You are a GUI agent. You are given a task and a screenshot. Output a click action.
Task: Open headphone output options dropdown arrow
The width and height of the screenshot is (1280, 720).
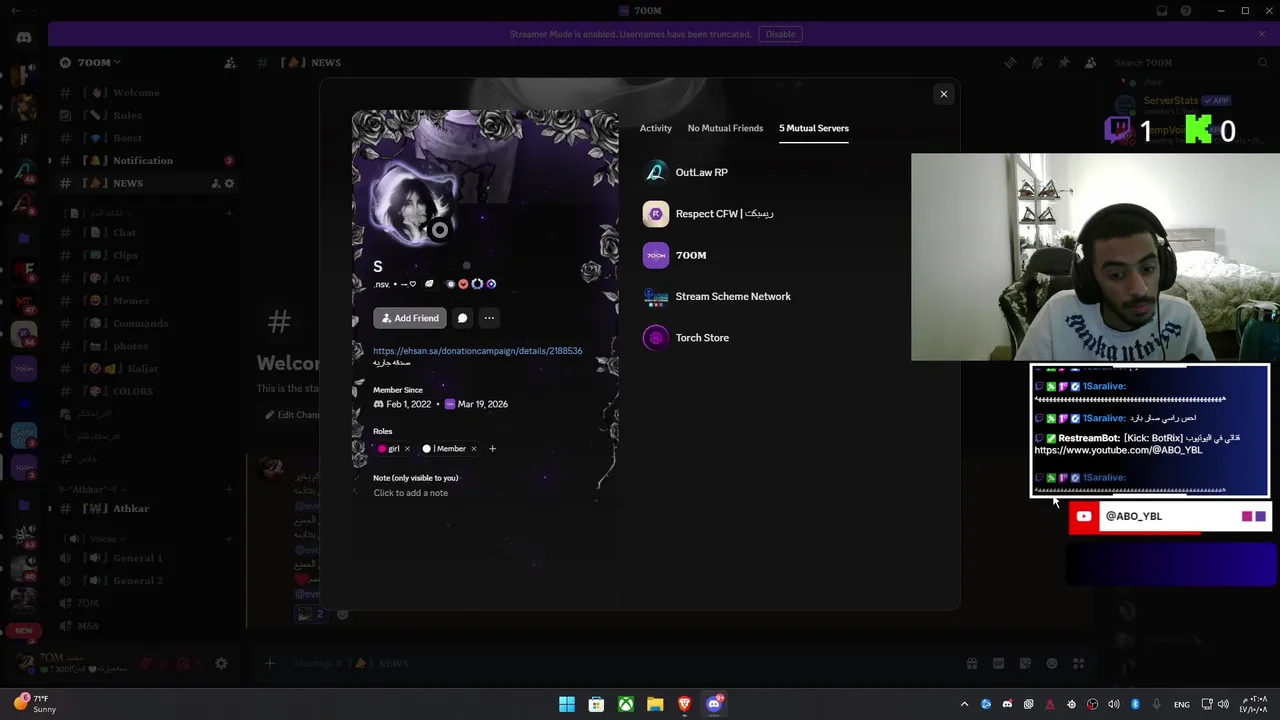[198, 663]
